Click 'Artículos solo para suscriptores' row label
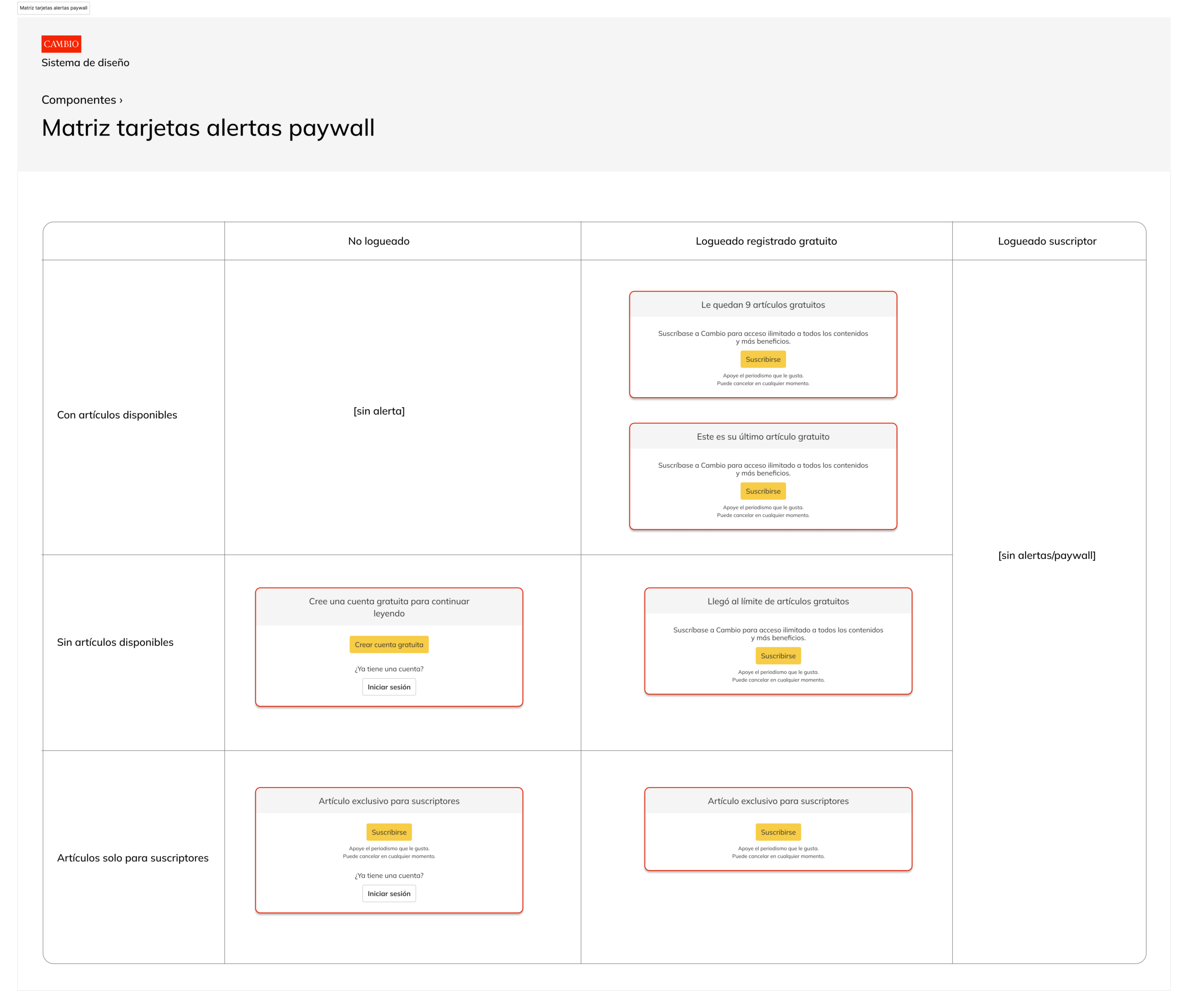 (x=133, y=858)
